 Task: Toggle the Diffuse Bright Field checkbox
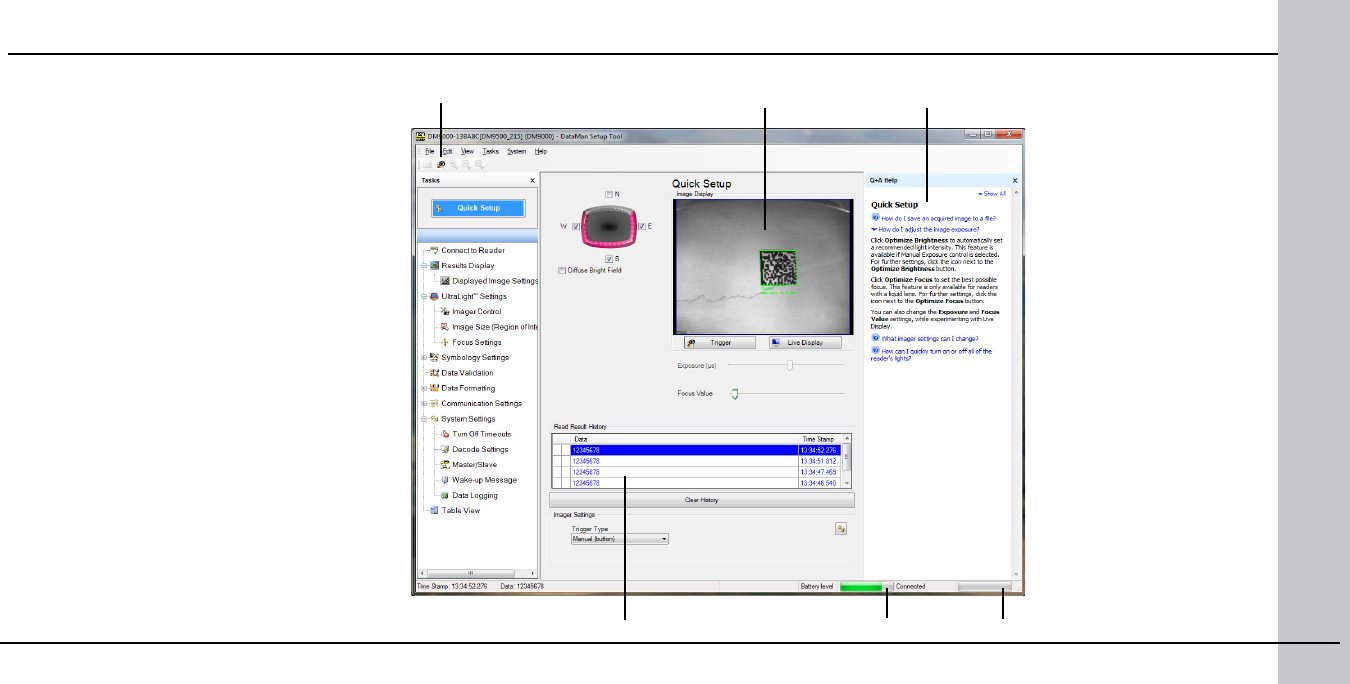(562, 270)
